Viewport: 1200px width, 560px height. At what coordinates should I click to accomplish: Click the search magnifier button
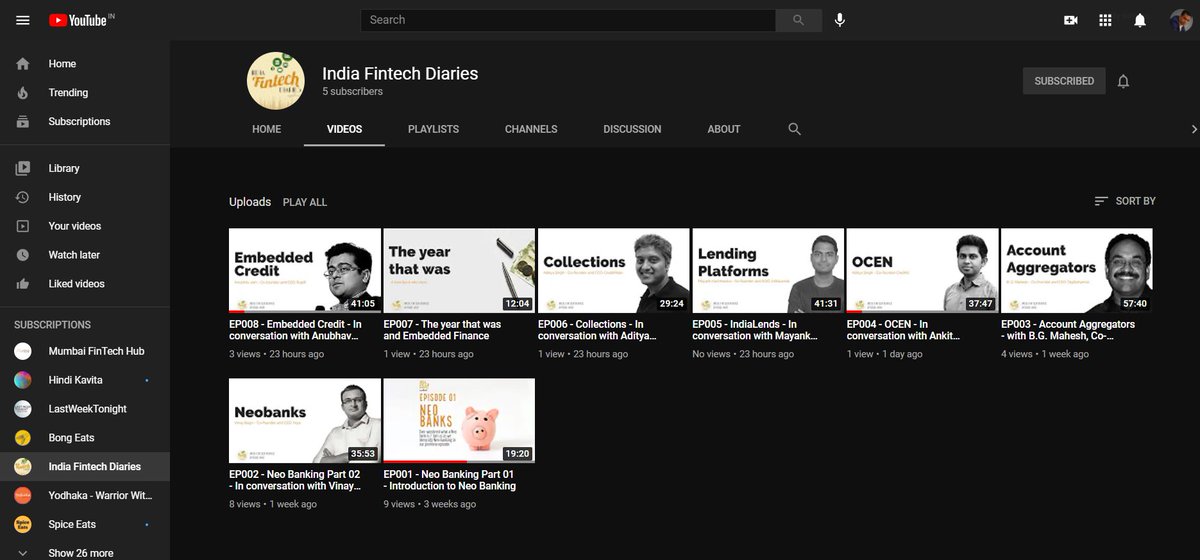(x=798, y=20)
